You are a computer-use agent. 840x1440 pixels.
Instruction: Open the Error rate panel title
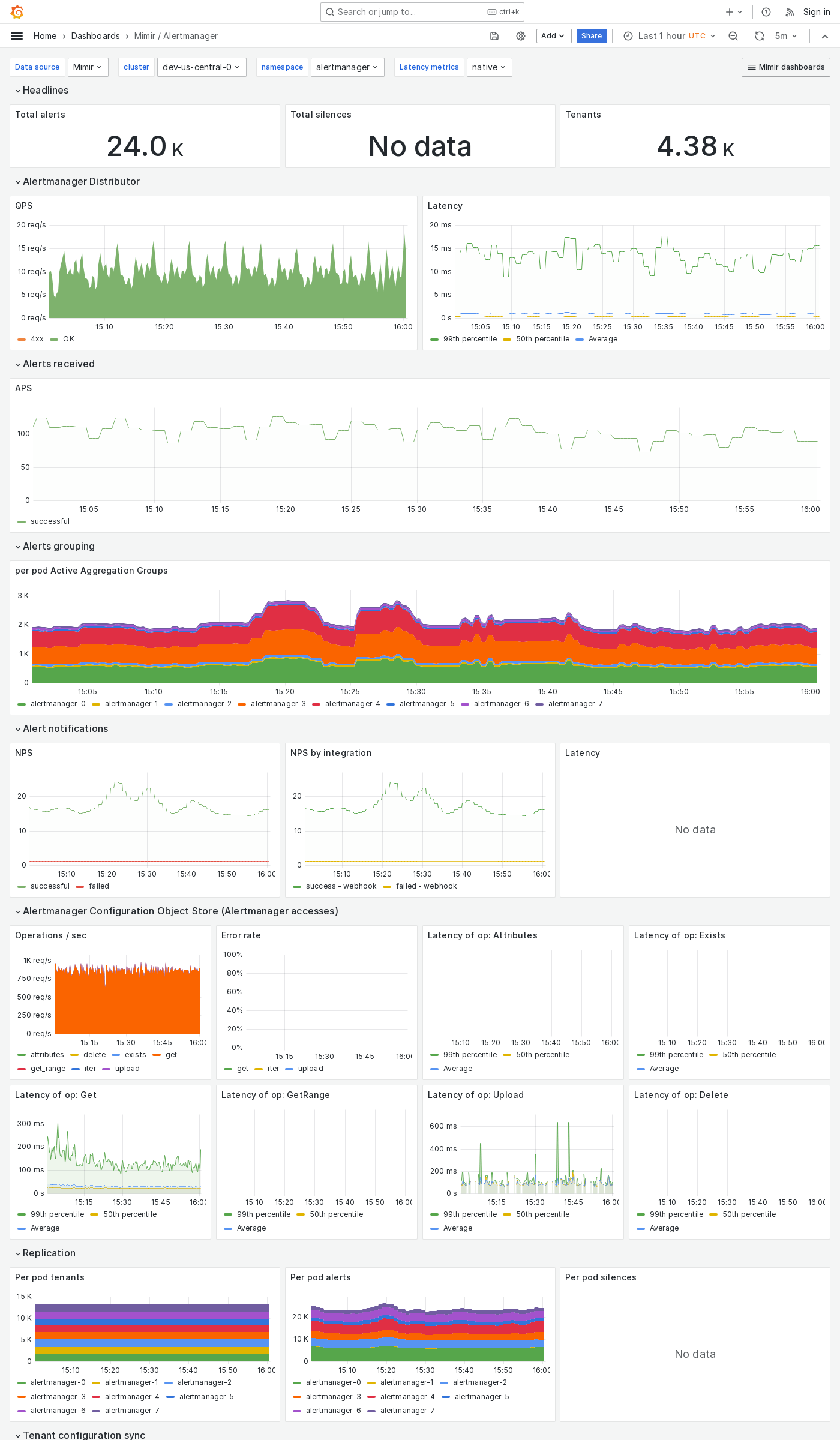point(241,935)
